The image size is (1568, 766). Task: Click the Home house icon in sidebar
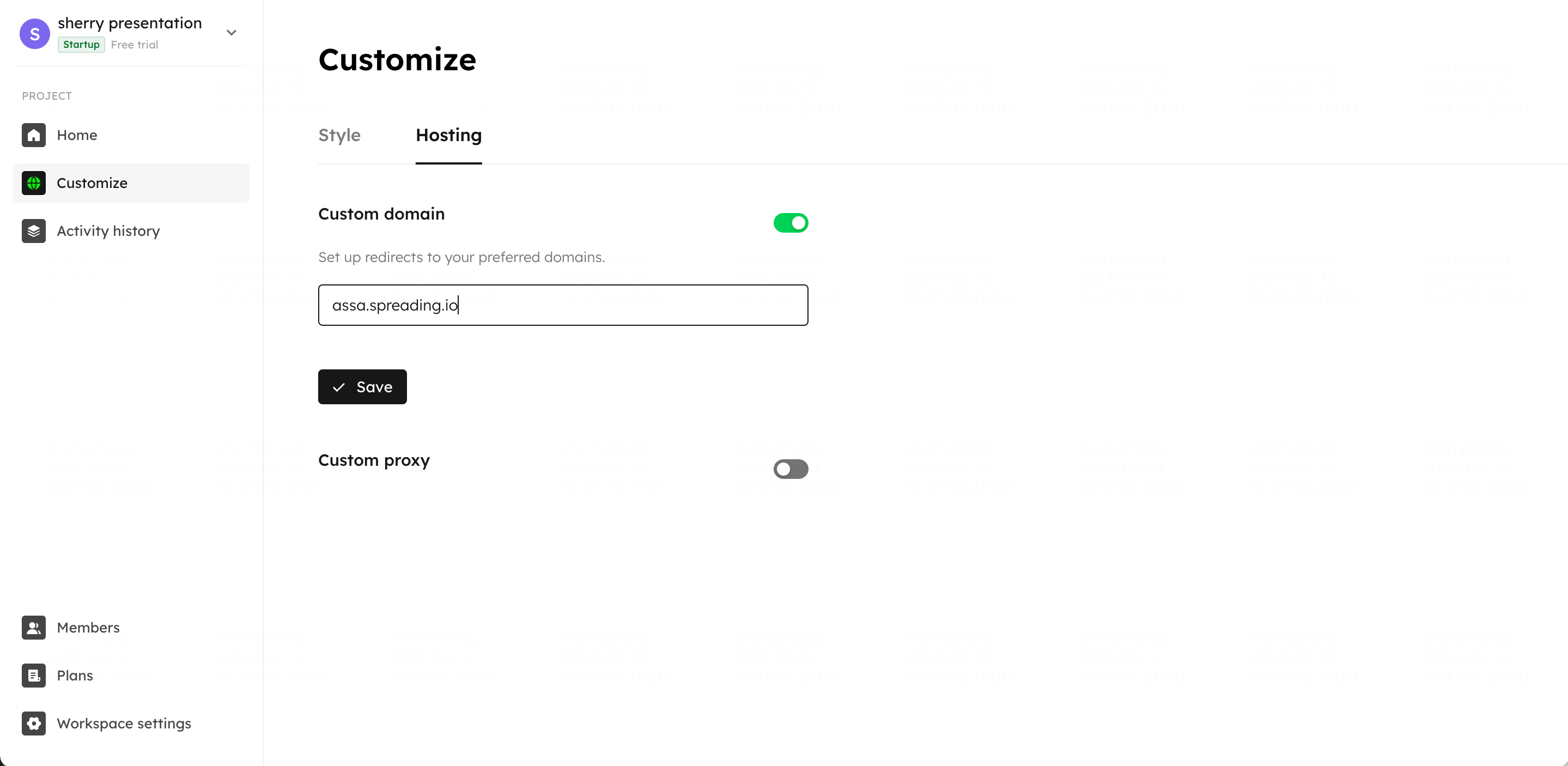[x=33, y=135]
